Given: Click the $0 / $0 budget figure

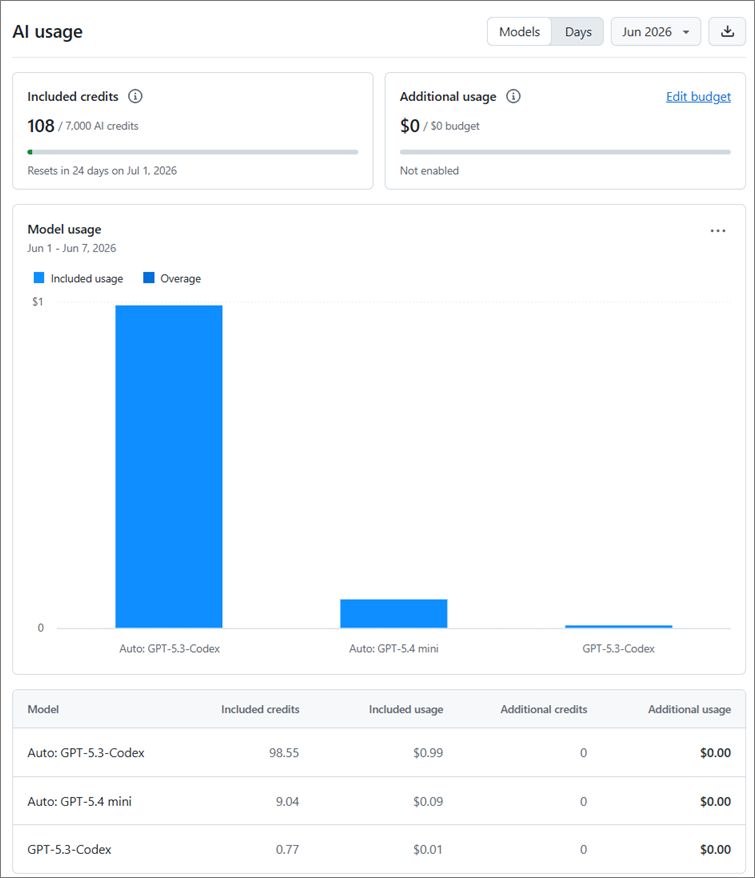Looking at the screenshot, I should pyautogui.click(x=440, y=125).
